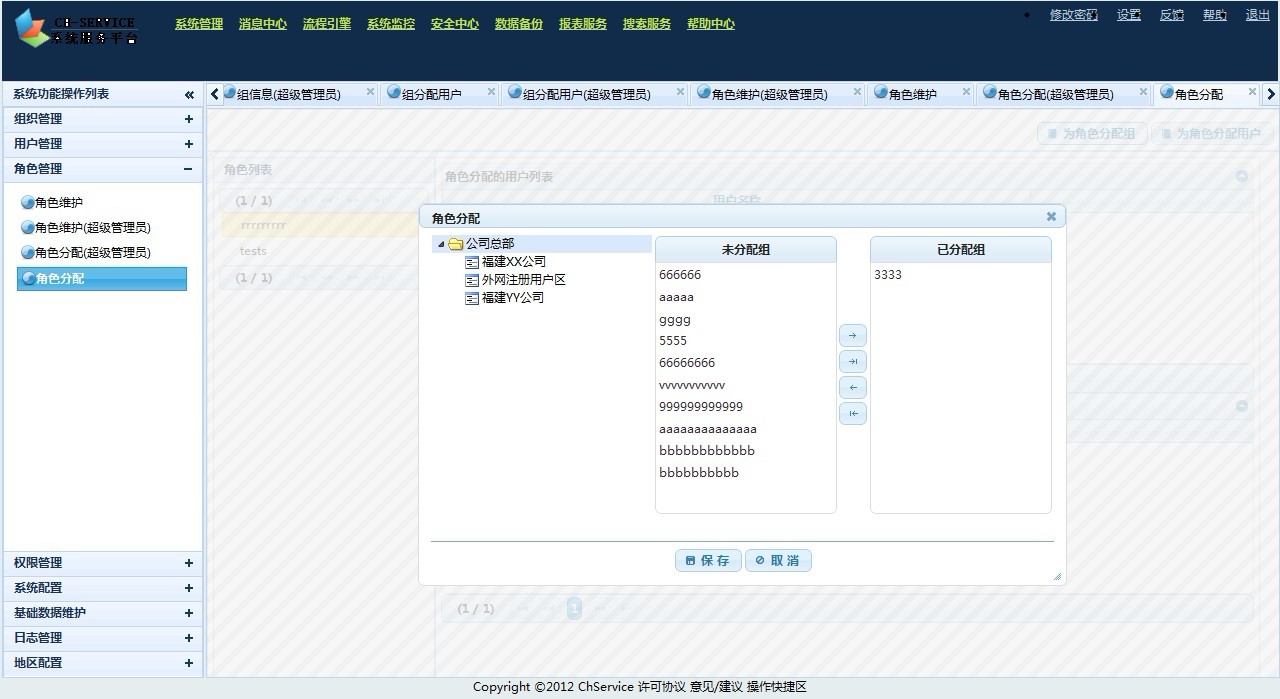
Task: Grab the dialog resize handle corner
Action: [x=1057, y=577]
